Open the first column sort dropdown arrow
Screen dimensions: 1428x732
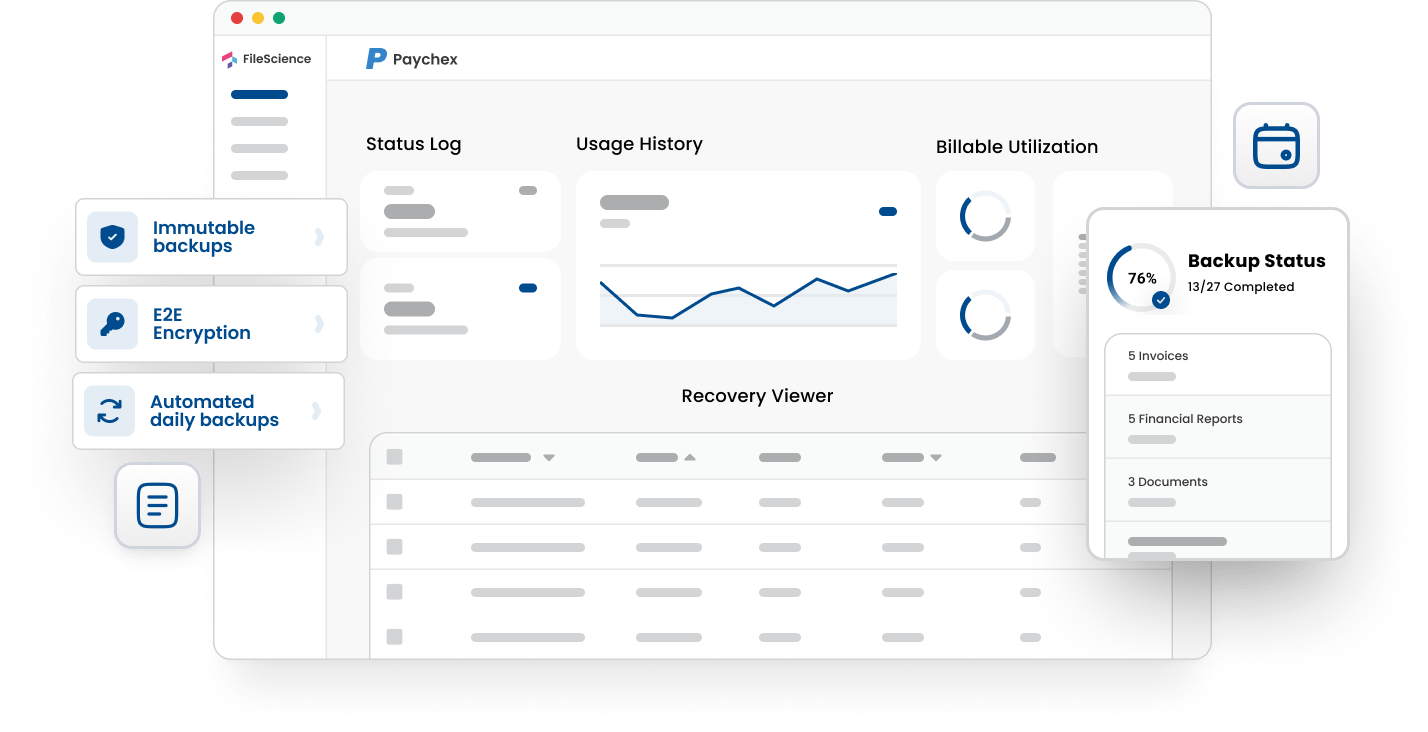coord(548,458)
